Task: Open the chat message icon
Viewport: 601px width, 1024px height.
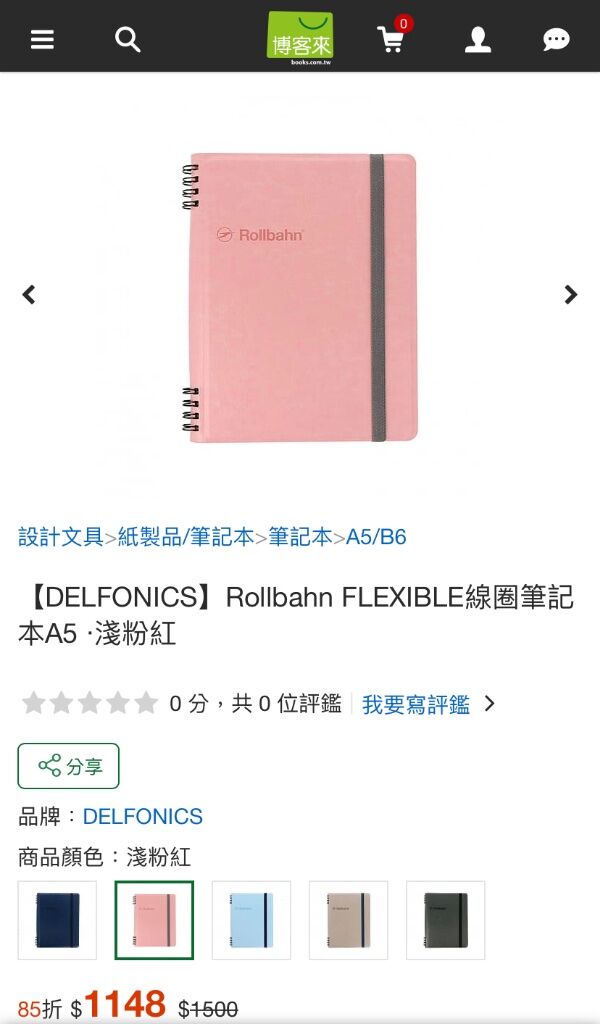Action: [556, 40]
